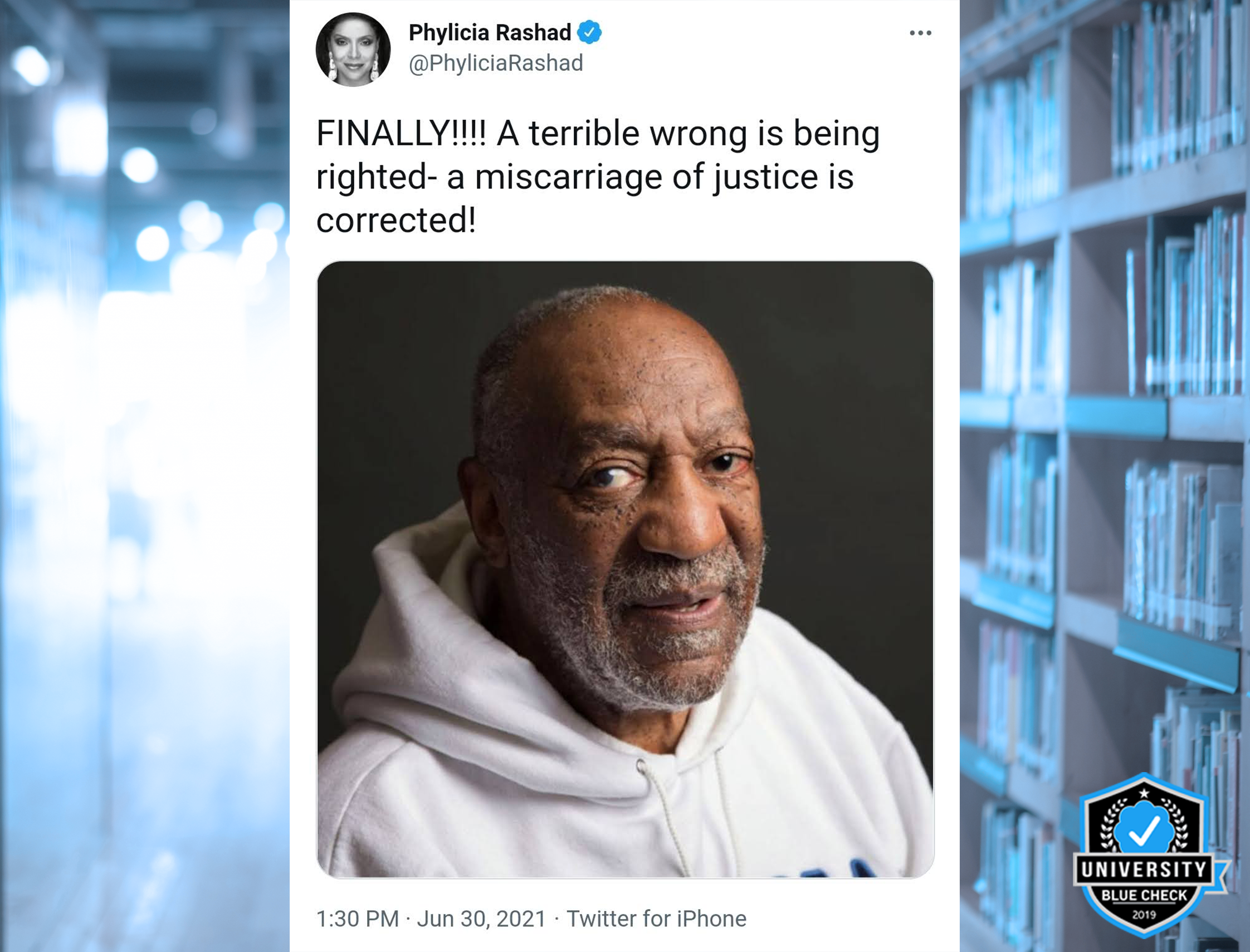Click the 1:30 PM timestamp

[x=358, y=919]
